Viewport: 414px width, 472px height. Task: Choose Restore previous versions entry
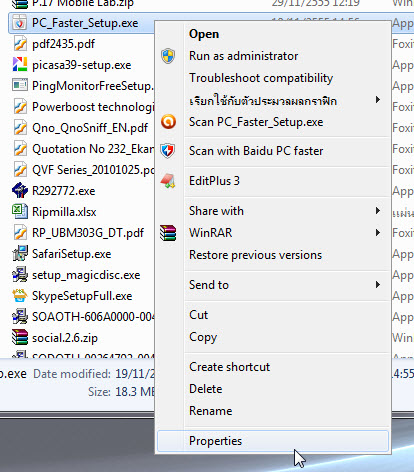tap(255, 255)
